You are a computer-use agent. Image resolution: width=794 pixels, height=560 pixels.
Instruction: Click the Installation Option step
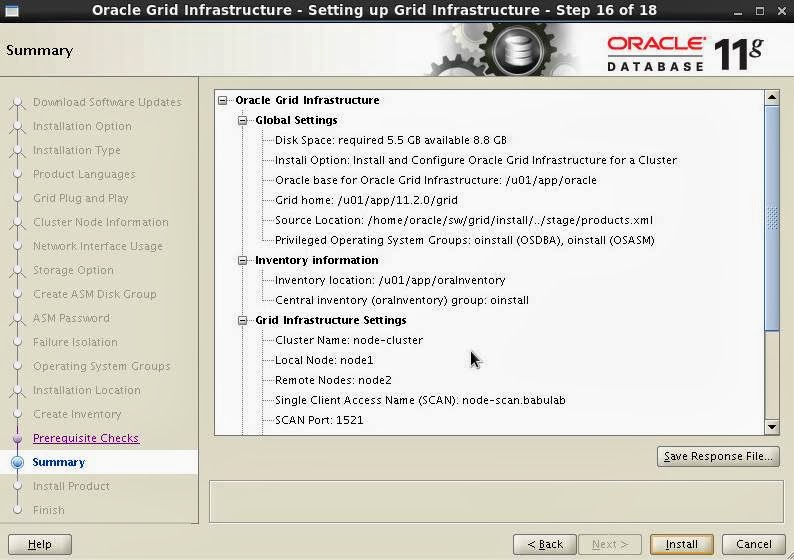click(82, 126)
